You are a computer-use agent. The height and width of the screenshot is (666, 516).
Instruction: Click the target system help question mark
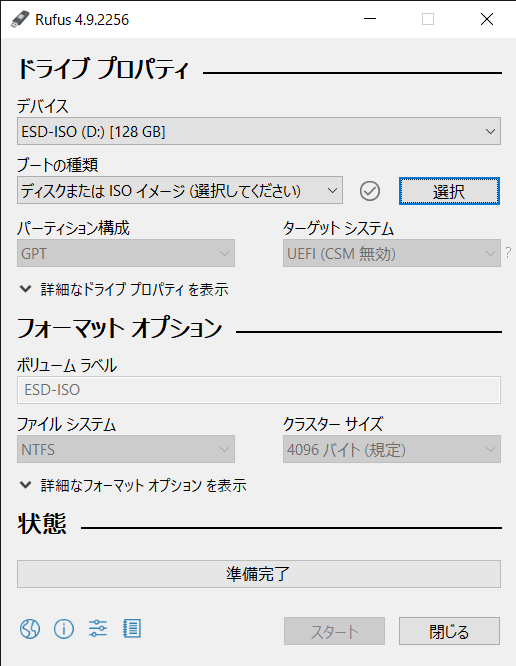[x=508, y=253]
